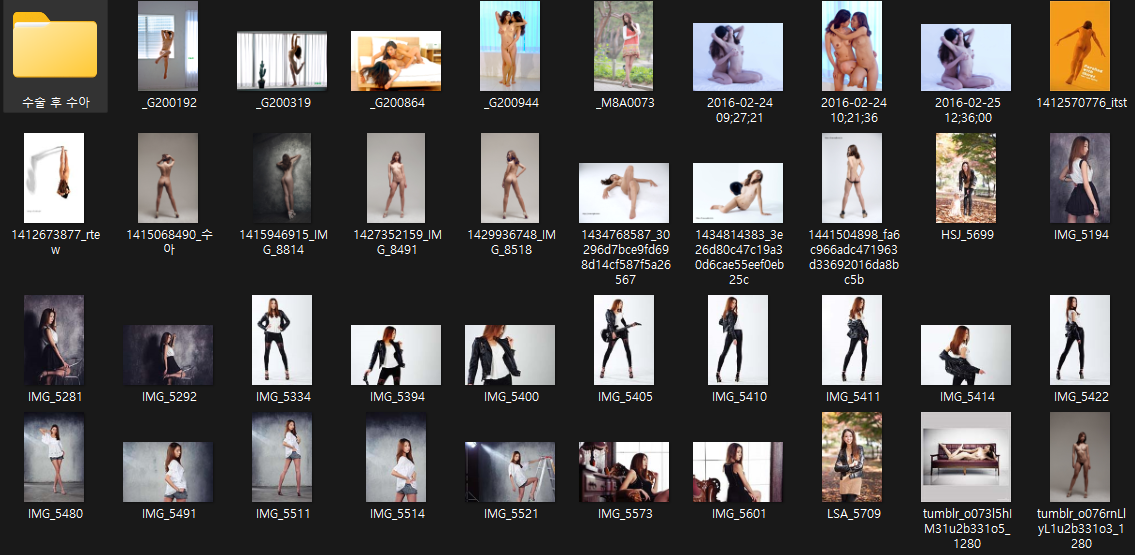
Task: Select file starting with 1441504898_fa6
Action: 852,178
